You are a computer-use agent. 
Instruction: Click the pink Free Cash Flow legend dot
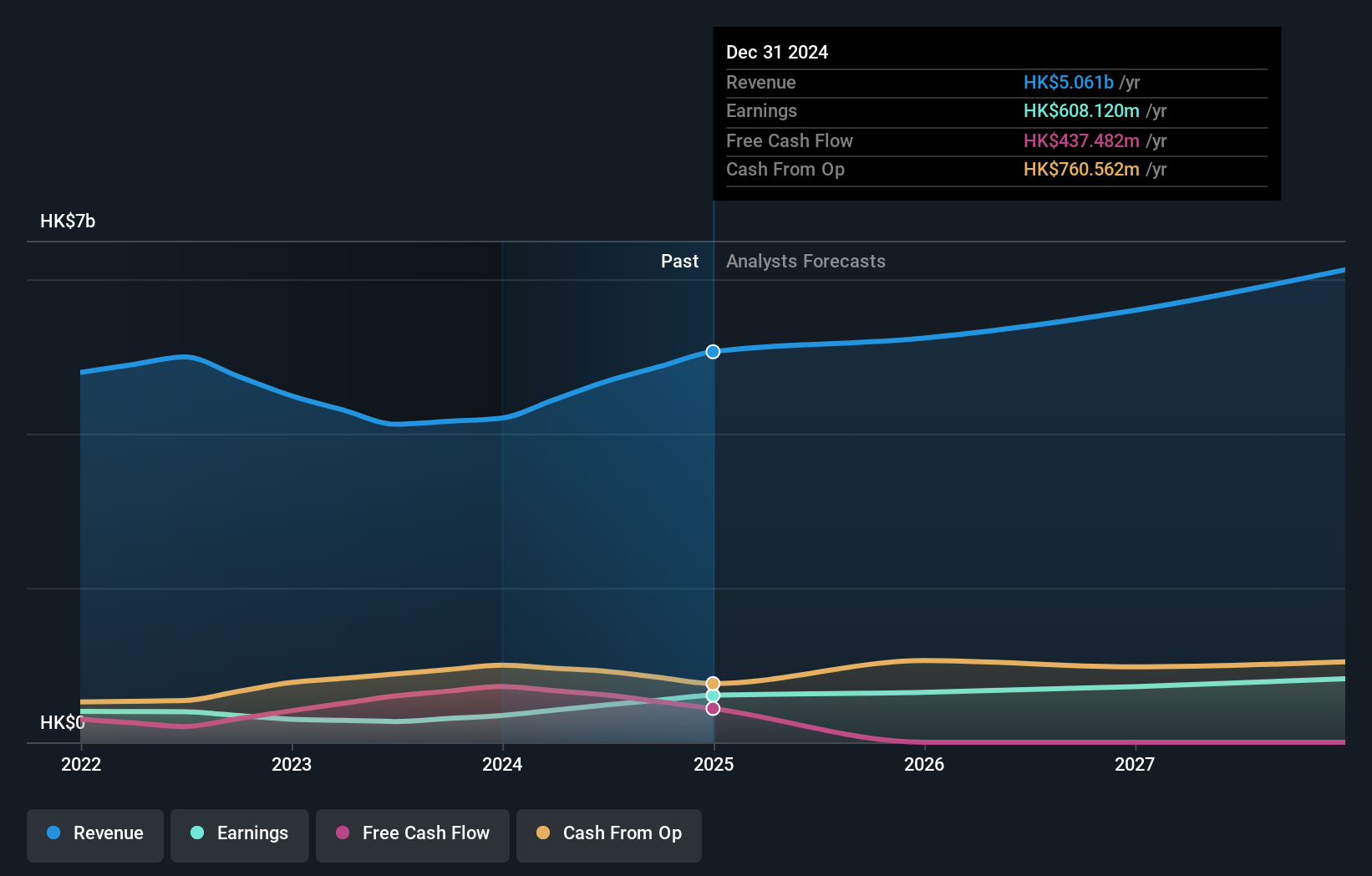(x=343, y=833)
